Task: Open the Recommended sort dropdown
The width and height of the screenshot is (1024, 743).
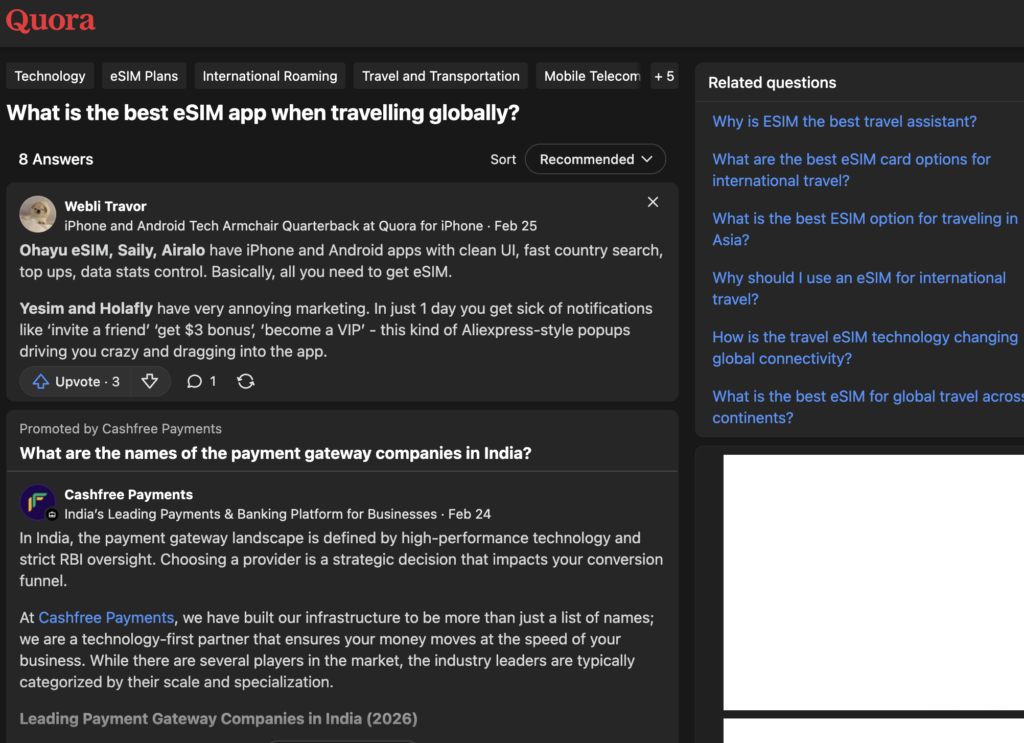Action: (x=595, y=159)
